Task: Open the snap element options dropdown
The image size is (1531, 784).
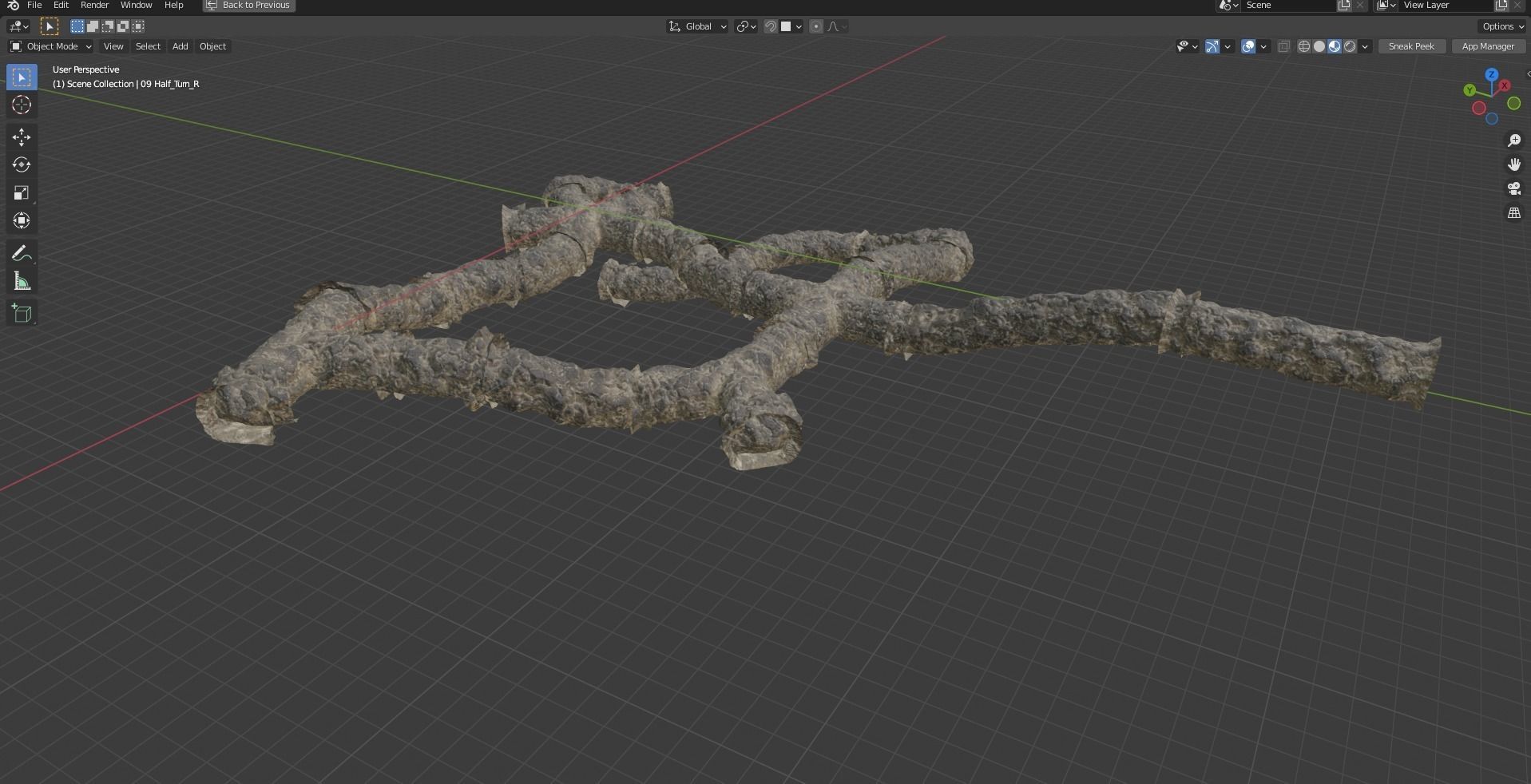Action: point(791,26)
